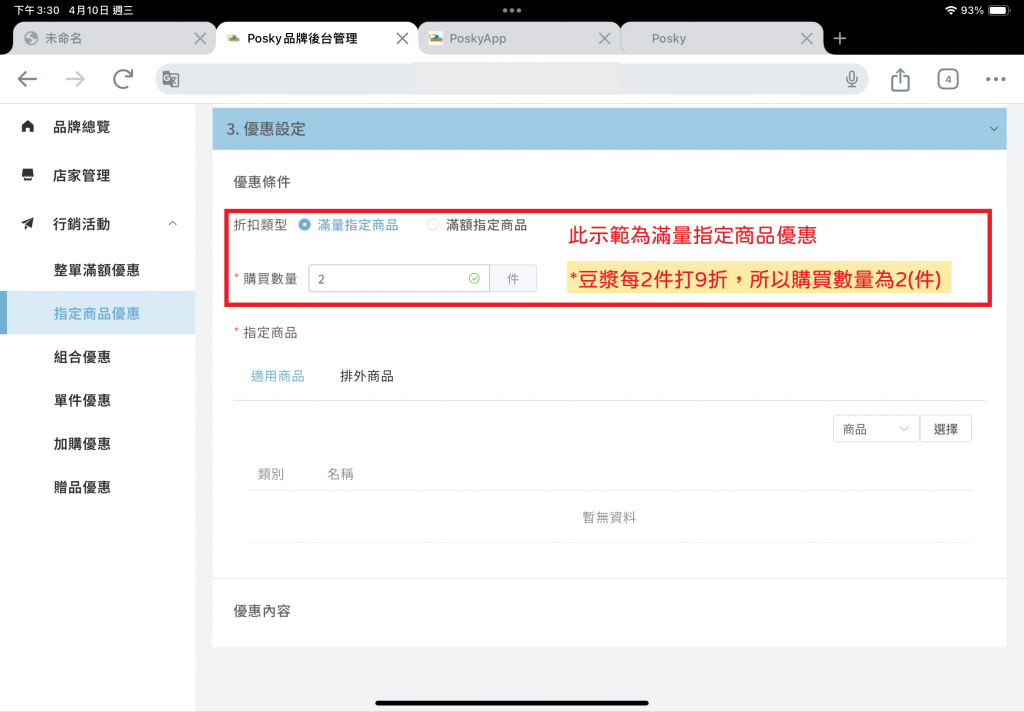
Task: Click the 選擇 button
Action: pyautogui.click(x=946, y=429)
